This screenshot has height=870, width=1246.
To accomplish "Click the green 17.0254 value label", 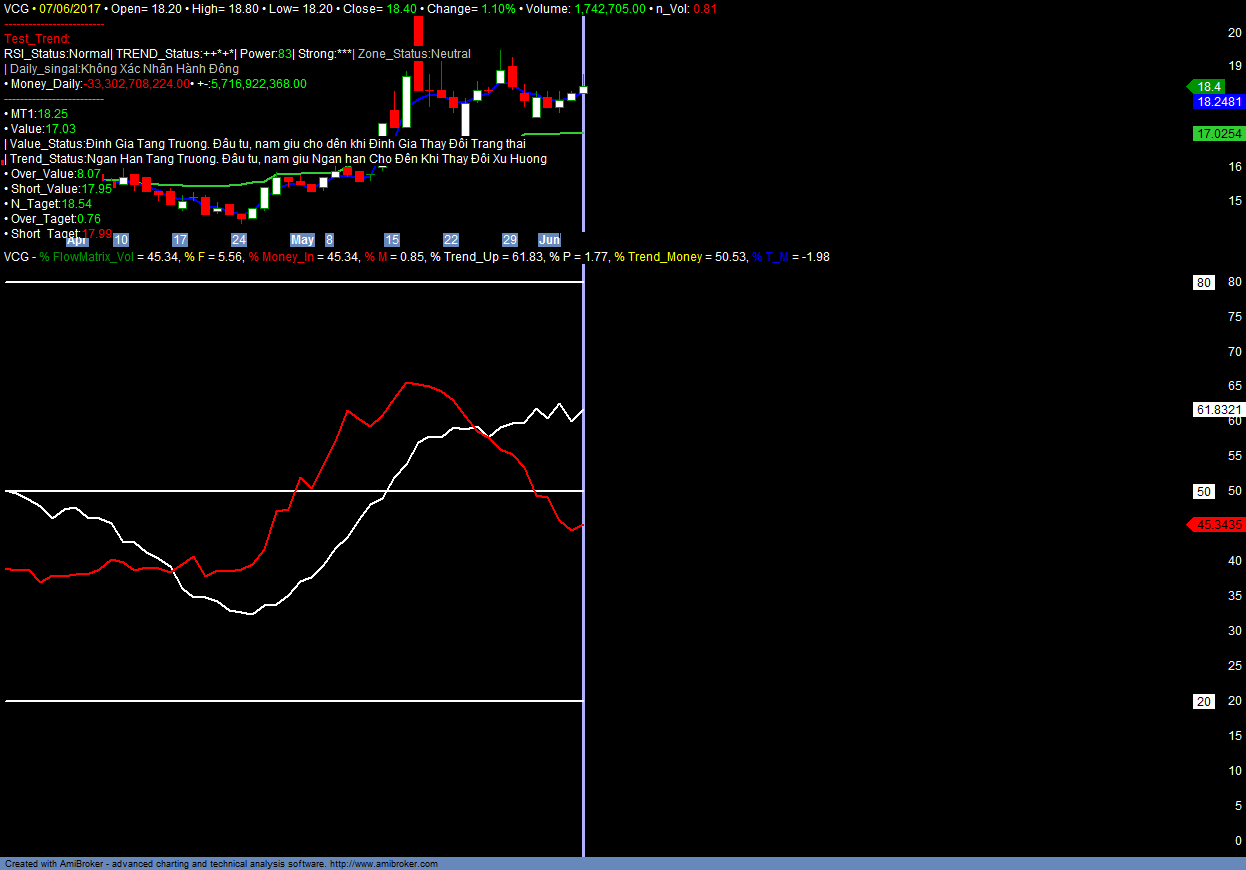I will (x=1218, y=133).
